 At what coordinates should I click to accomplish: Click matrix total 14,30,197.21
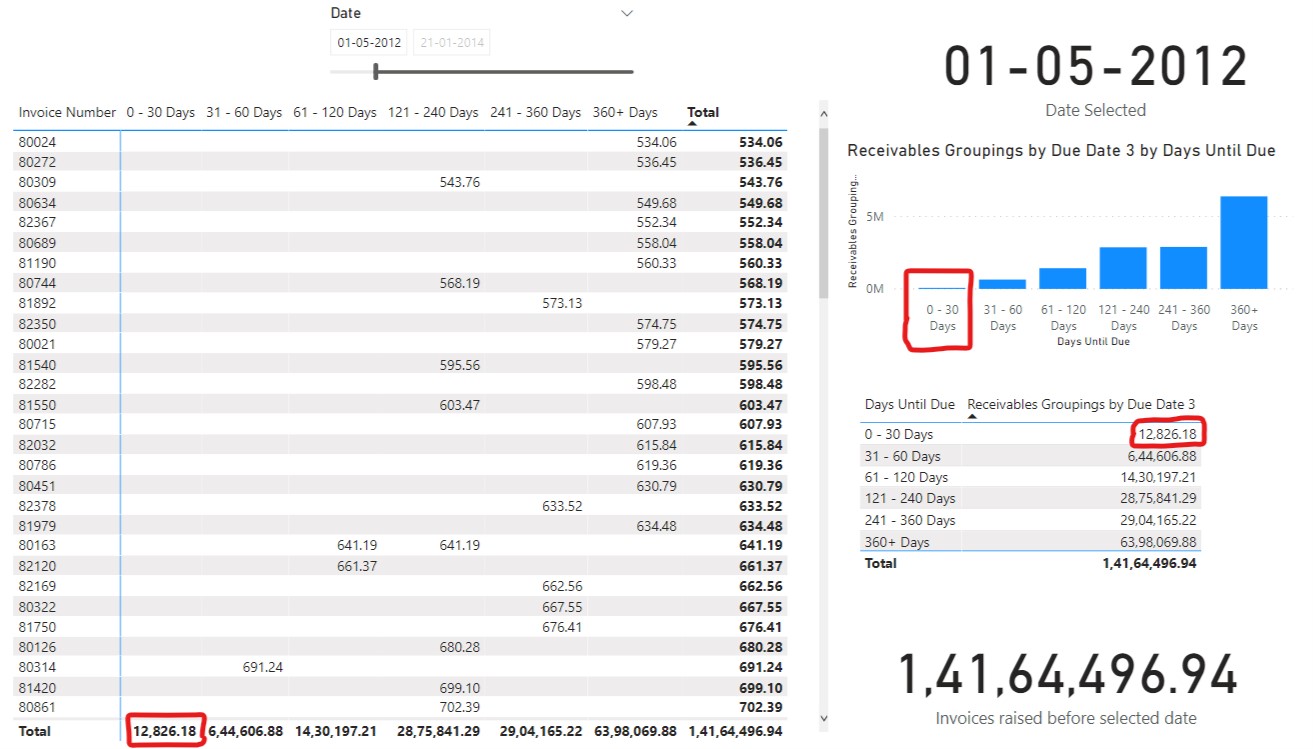pos(336,731)
